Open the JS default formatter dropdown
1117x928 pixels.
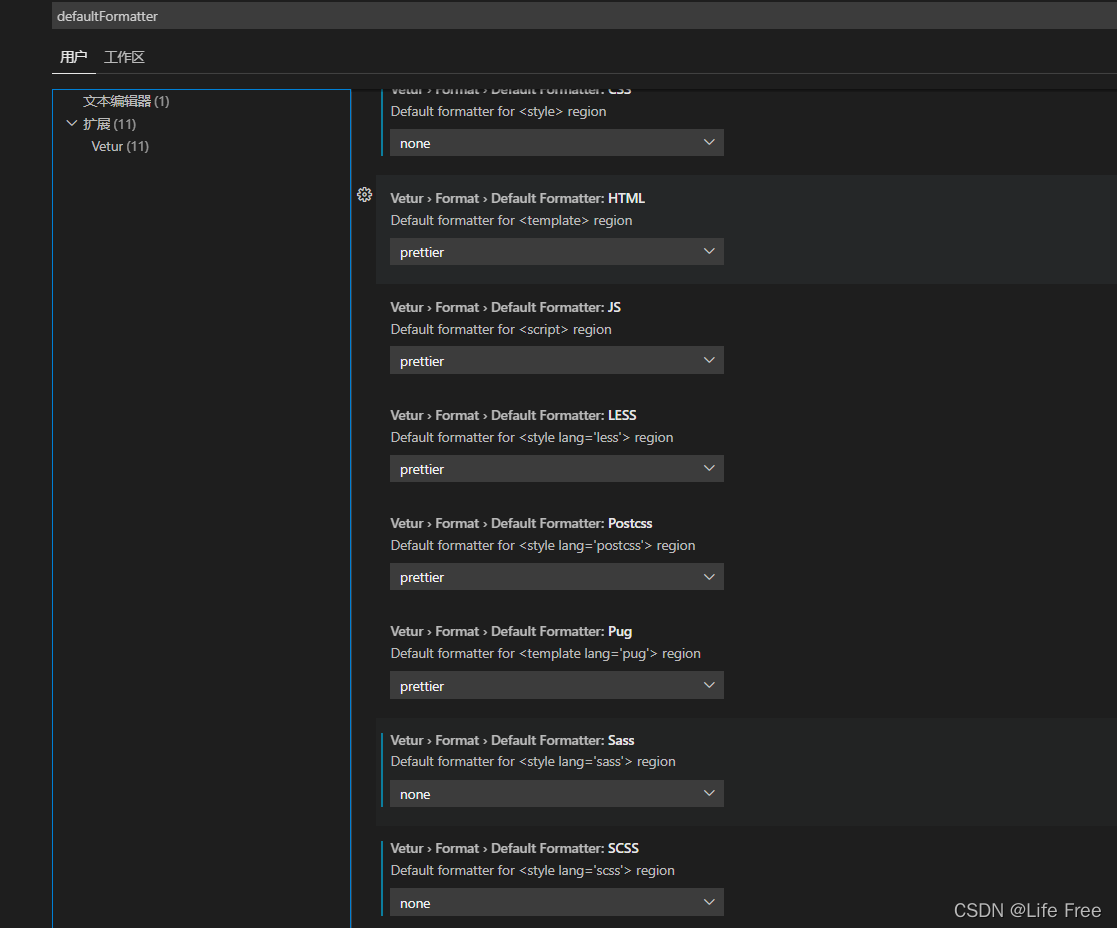(556, 360)
